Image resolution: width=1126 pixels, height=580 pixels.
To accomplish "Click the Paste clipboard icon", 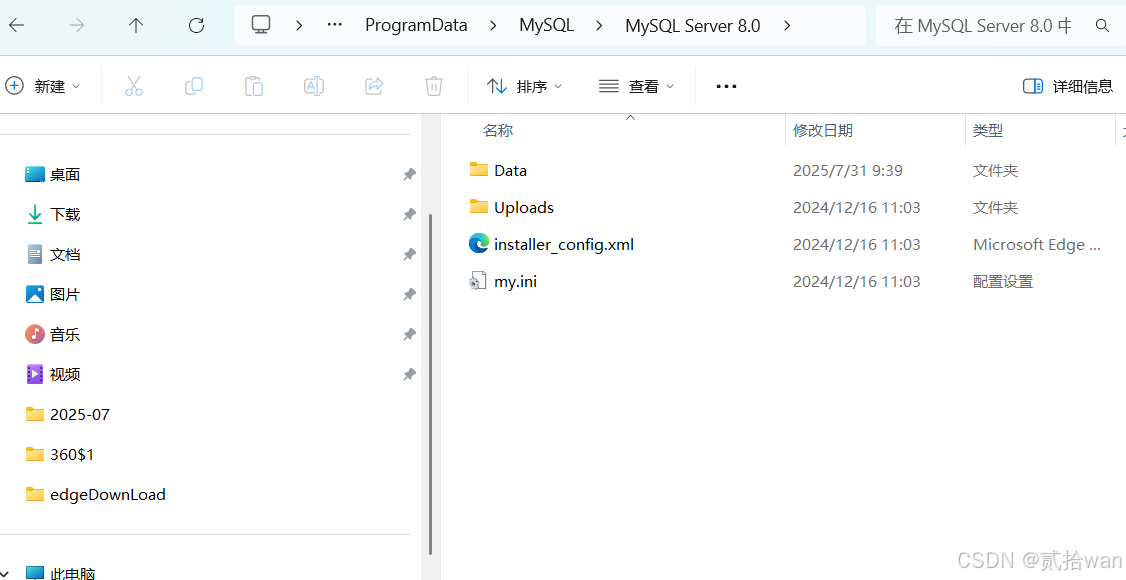I will pyautogui.click(x=253, y=86).
